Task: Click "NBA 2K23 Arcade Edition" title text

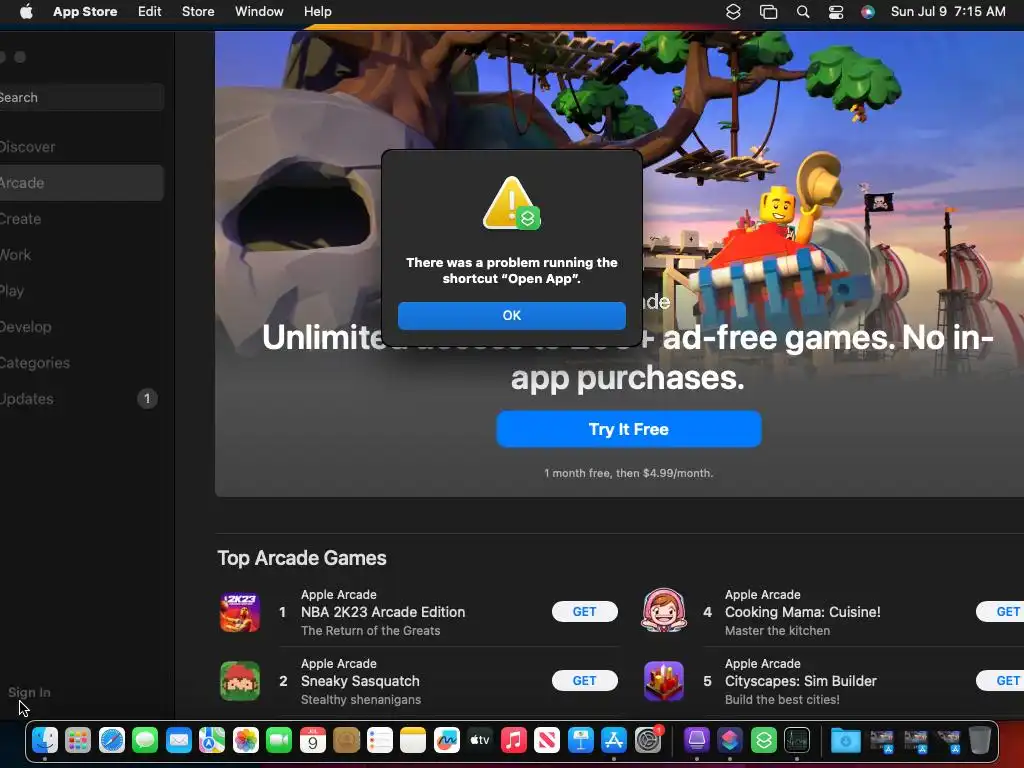Action: coord(383,612)
